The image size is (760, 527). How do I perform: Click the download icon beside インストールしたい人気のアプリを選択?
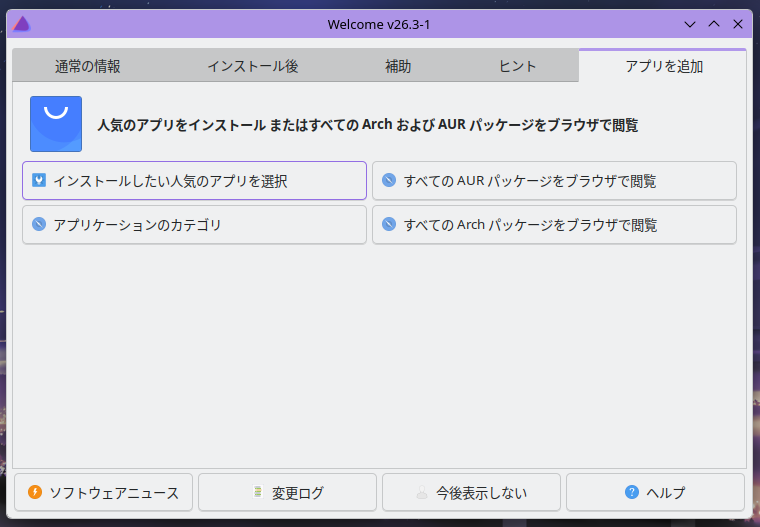[39, 181]
